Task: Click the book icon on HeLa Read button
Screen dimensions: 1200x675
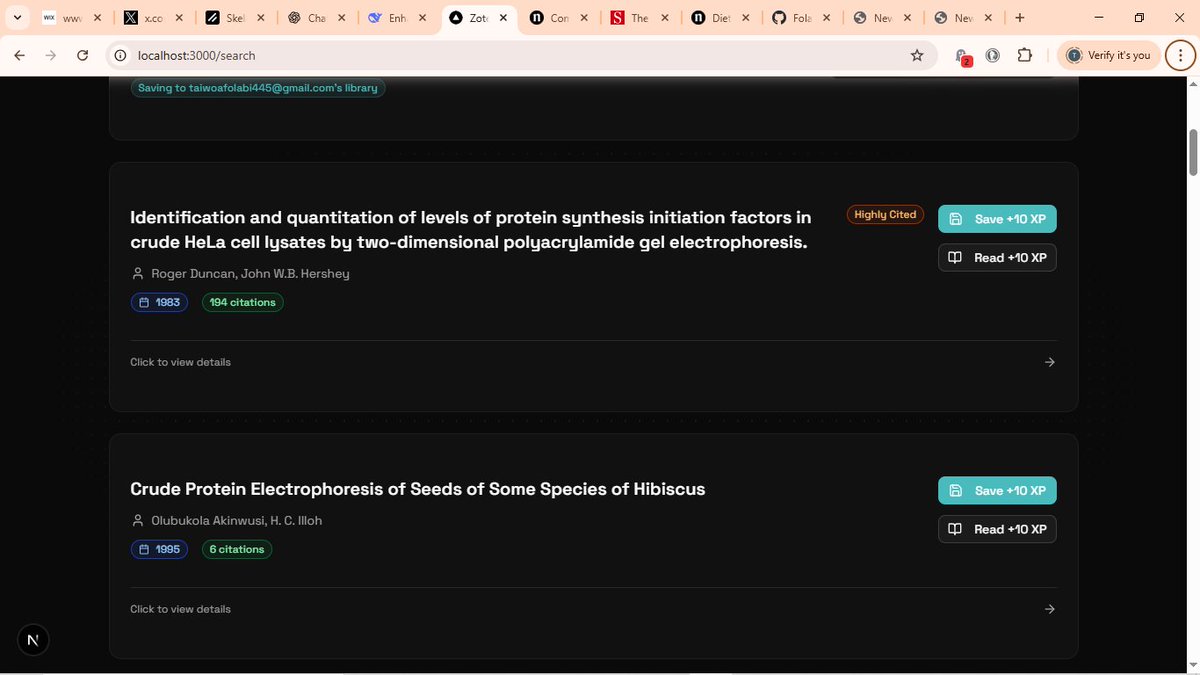Action: click(955, 258)
